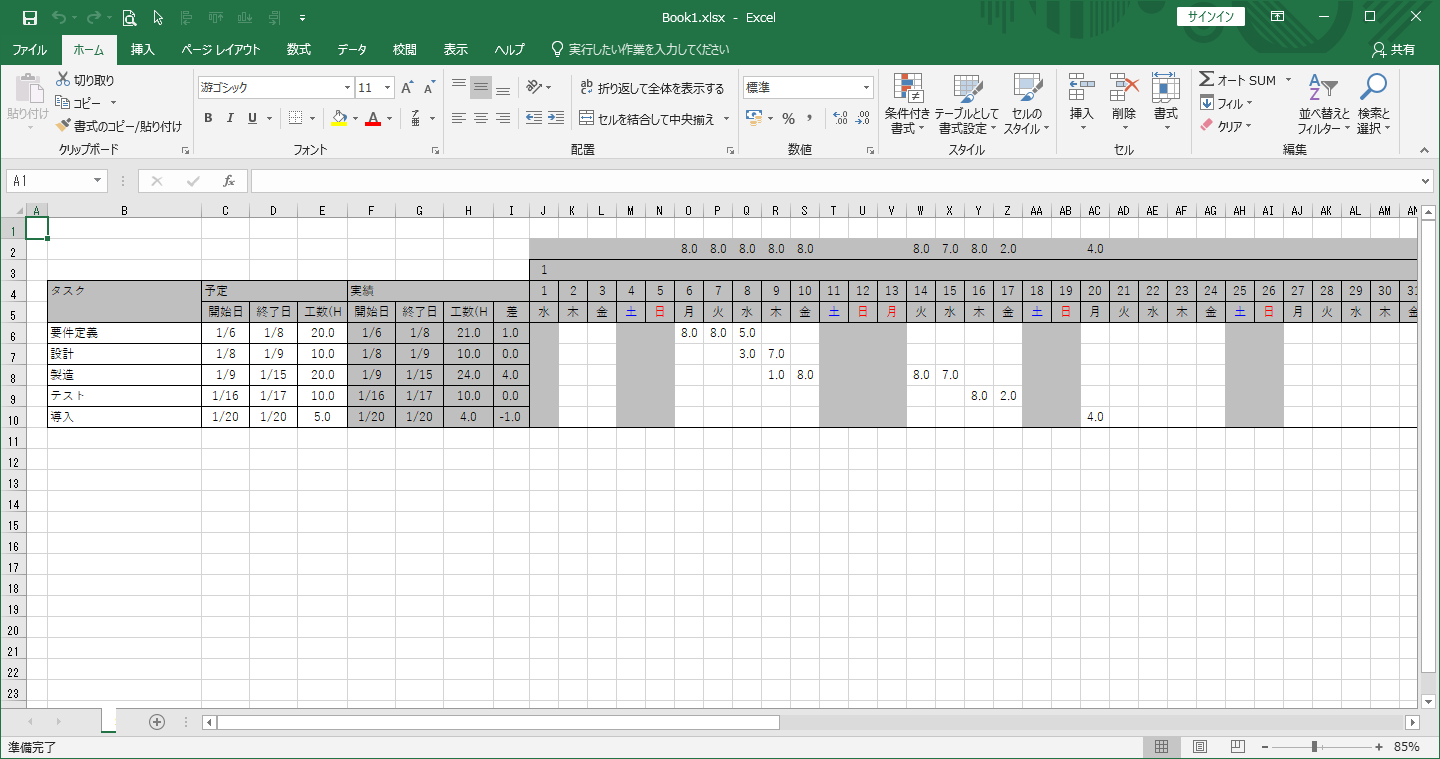Open the font name dropdown
This screenshot has width=1440, height=759.
pyautogui.click(x=348, y=88)
